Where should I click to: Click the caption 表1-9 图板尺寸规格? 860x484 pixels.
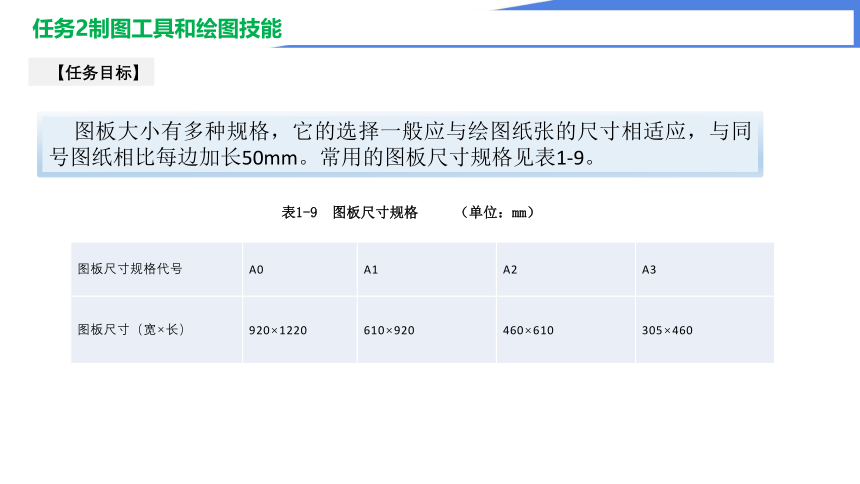coord(349,212)
